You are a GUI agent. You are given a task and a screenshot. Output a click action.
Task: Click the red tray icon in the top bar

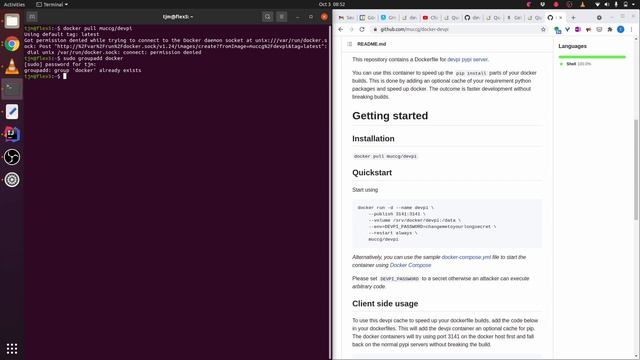pyautogui.click(x=556, y=4)
